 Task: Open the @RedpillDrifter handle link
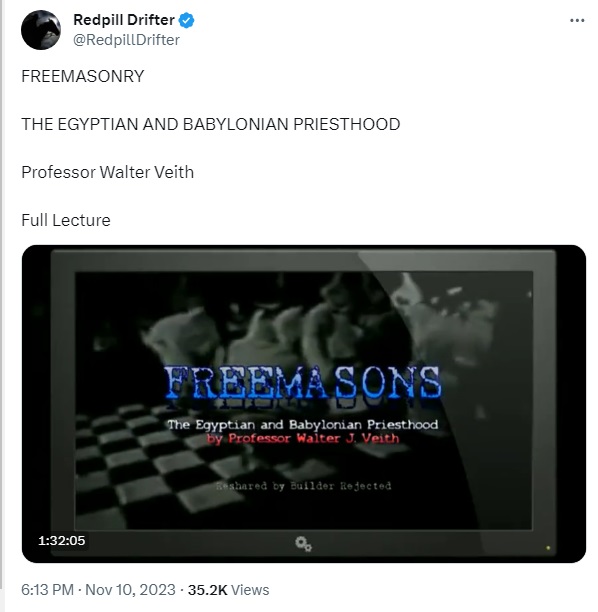pos(126,40)
